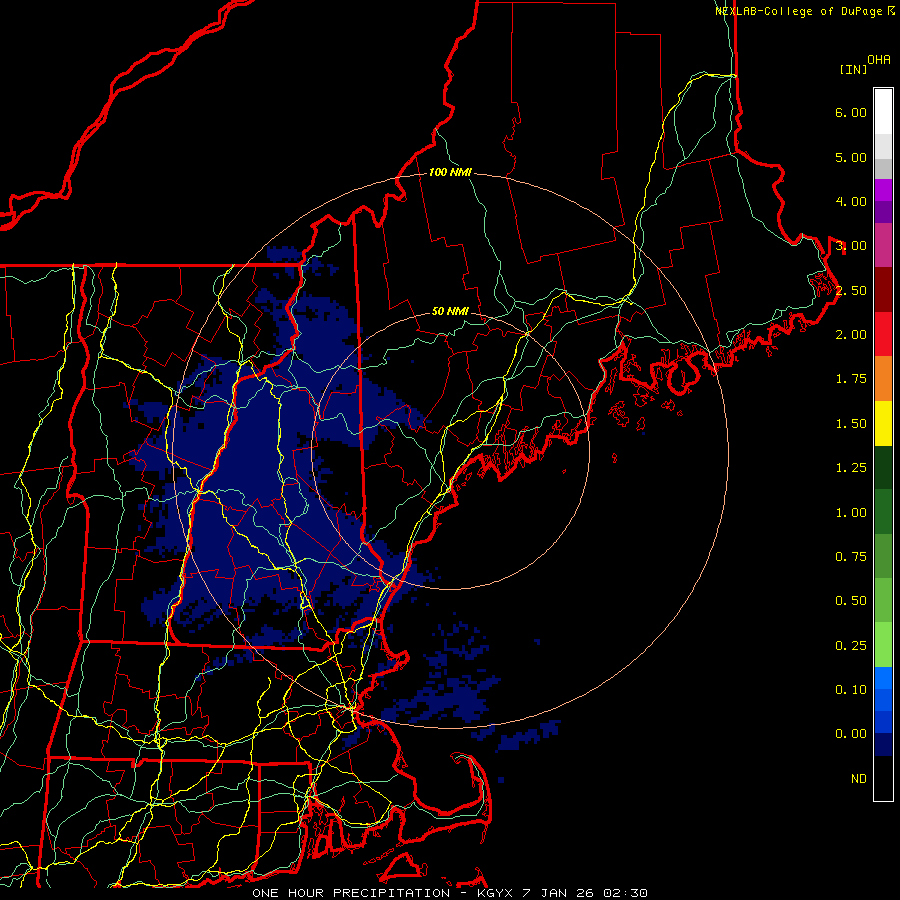Click the ONE HOUR PRECIPITATION title text
Viewport: 900px width, 900px height.
(351, 893)
